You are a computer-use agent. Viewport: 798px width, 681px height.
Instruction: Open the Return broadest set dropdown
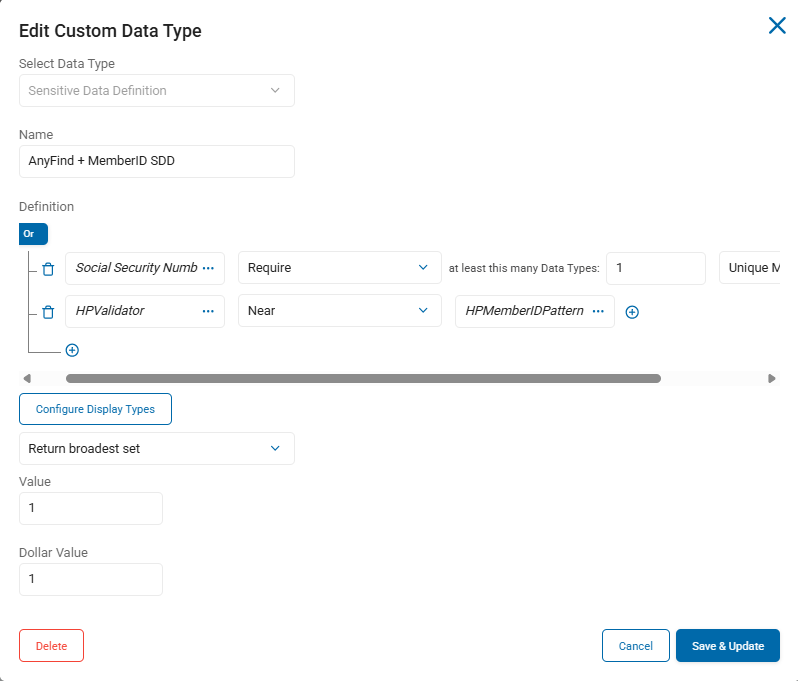pyautogui.click(x=156, y=449)
